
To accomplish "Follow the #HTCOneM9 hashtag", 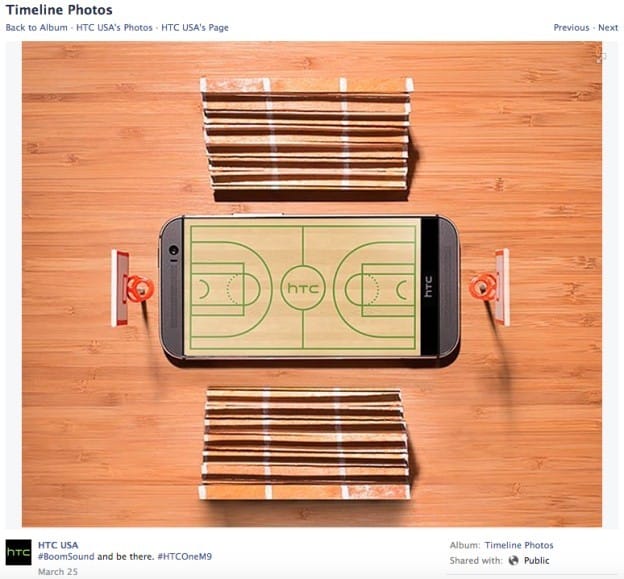I will tap(185, 556).
